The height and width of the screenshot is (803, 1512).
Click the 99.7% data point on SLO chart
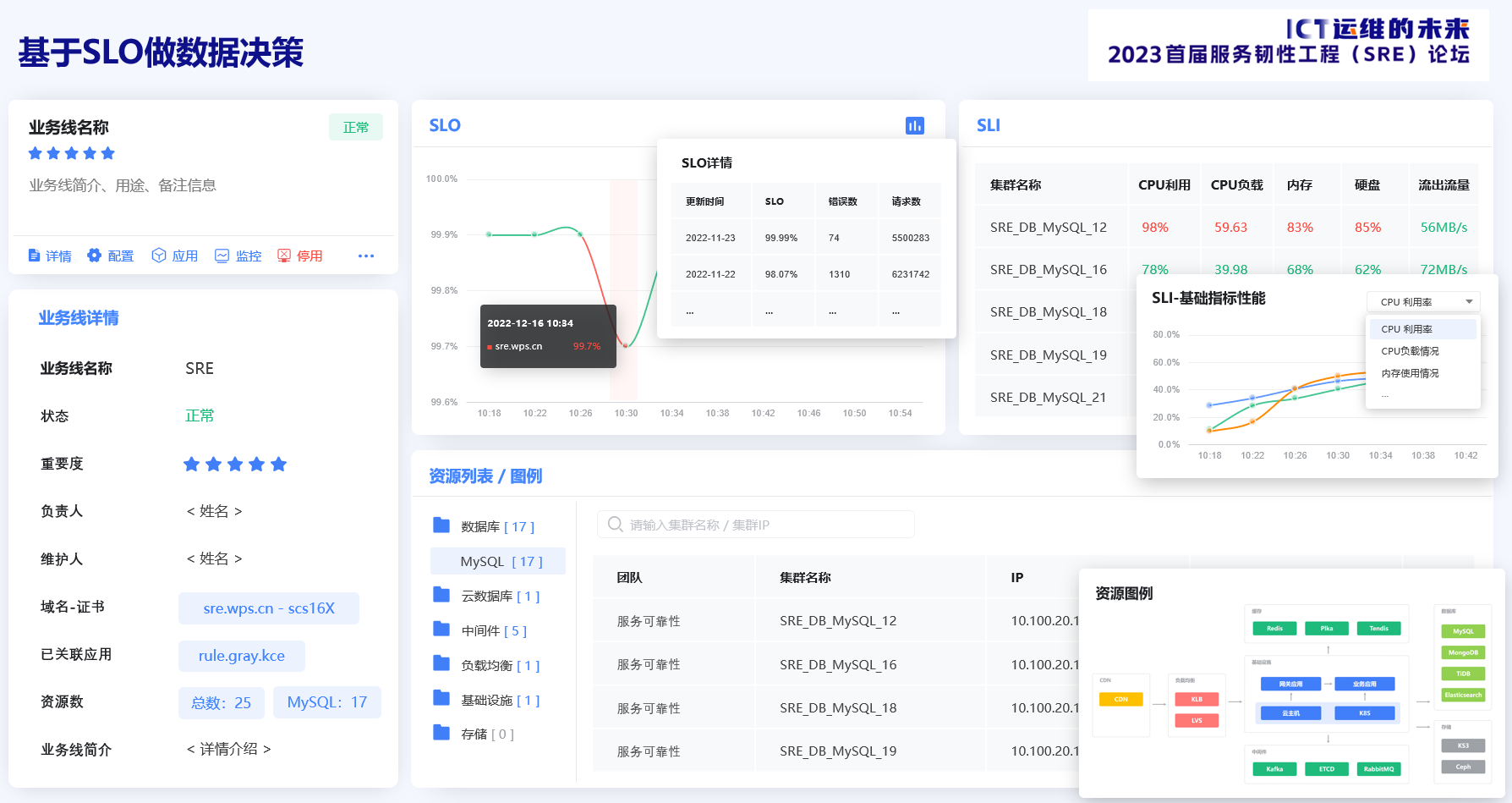[626, 345]
